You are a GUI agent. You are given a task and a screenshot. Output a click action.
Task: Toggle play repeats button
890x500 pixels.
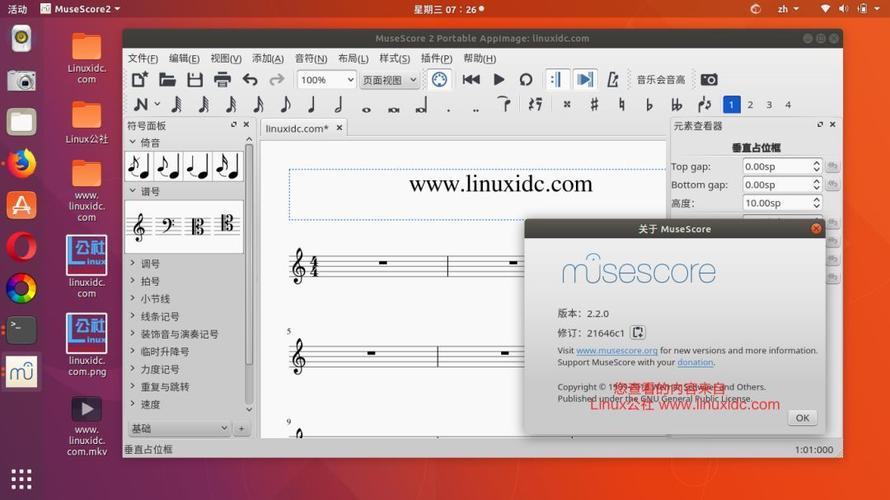coord(556,79)
